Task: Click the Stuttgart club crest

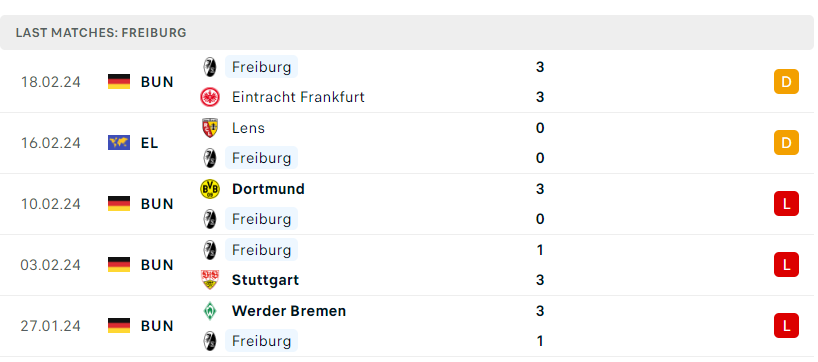Action: pos(210,280)
